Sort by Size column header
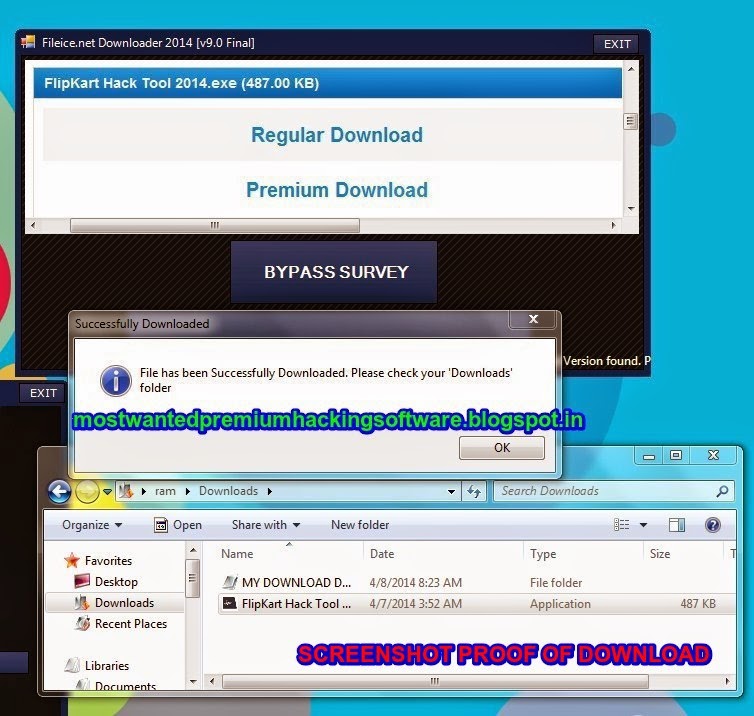This screenshot has height=716, width=754. click(x=660, y=554)
